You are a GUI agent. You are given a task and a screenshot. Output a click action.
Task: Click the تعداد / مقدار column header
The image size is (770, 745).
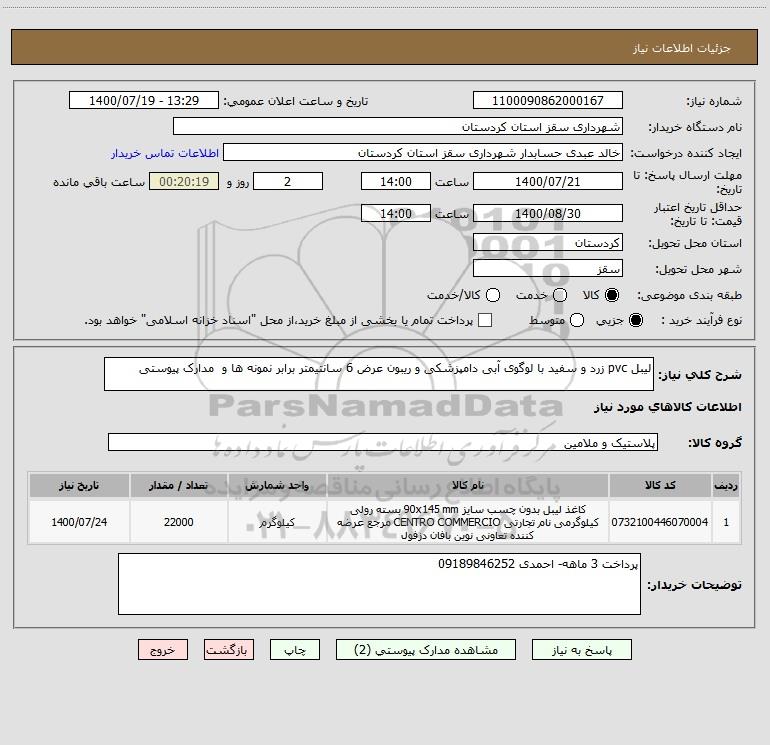click(x=178, y=485)
